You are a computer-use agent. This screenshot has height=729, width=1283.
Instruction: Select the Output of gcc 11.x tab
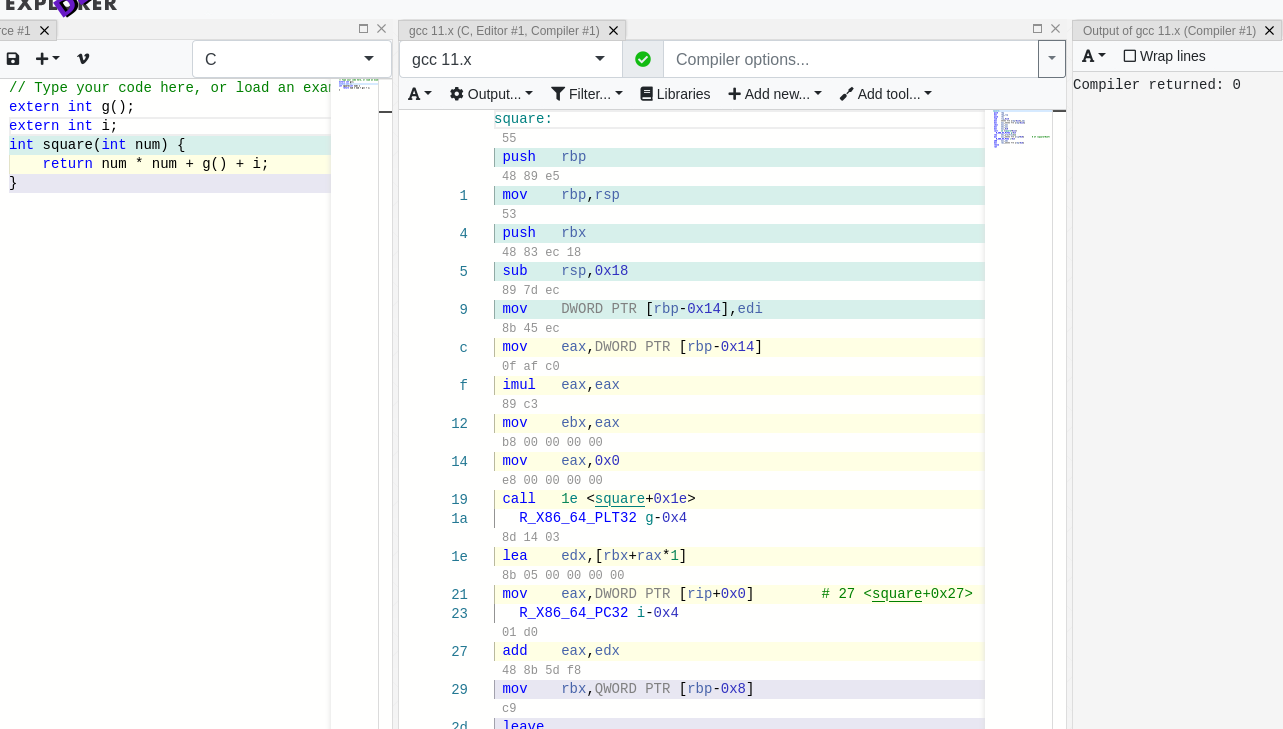(1169, 31)
